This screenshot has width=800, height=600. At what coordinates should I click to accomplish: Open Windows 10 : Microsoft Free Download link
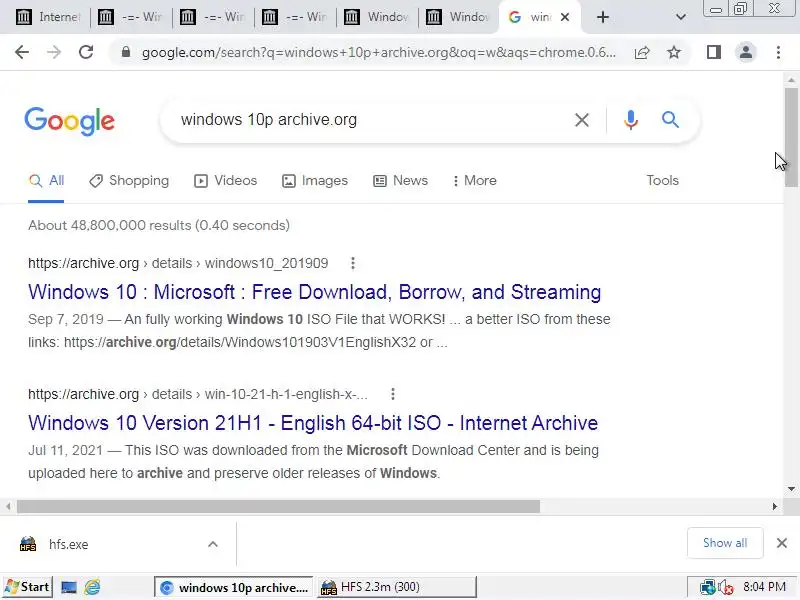(x=314, y=292)
